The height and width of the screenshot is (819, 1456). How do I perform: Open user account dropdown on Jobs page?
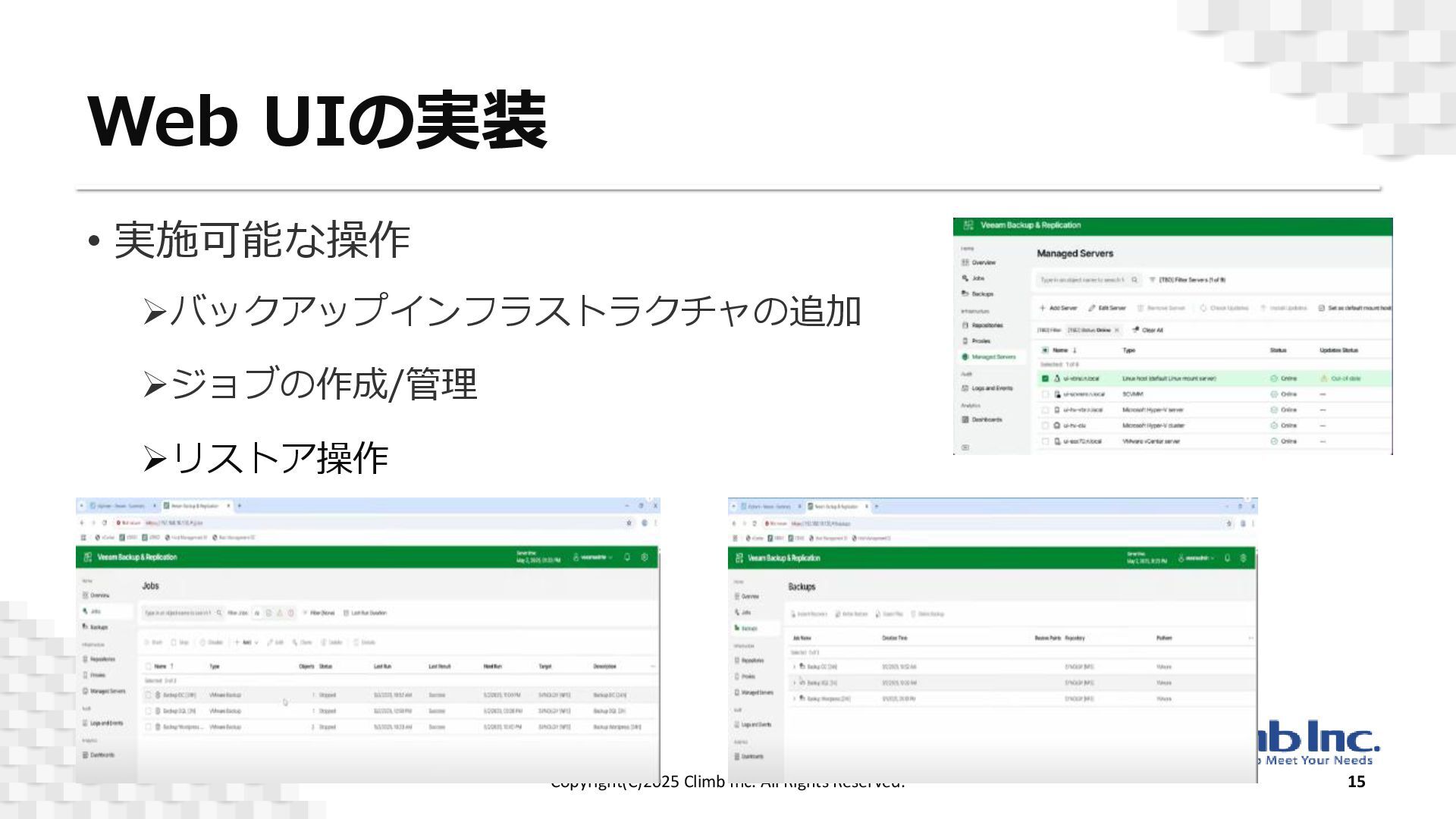point(593,557)
